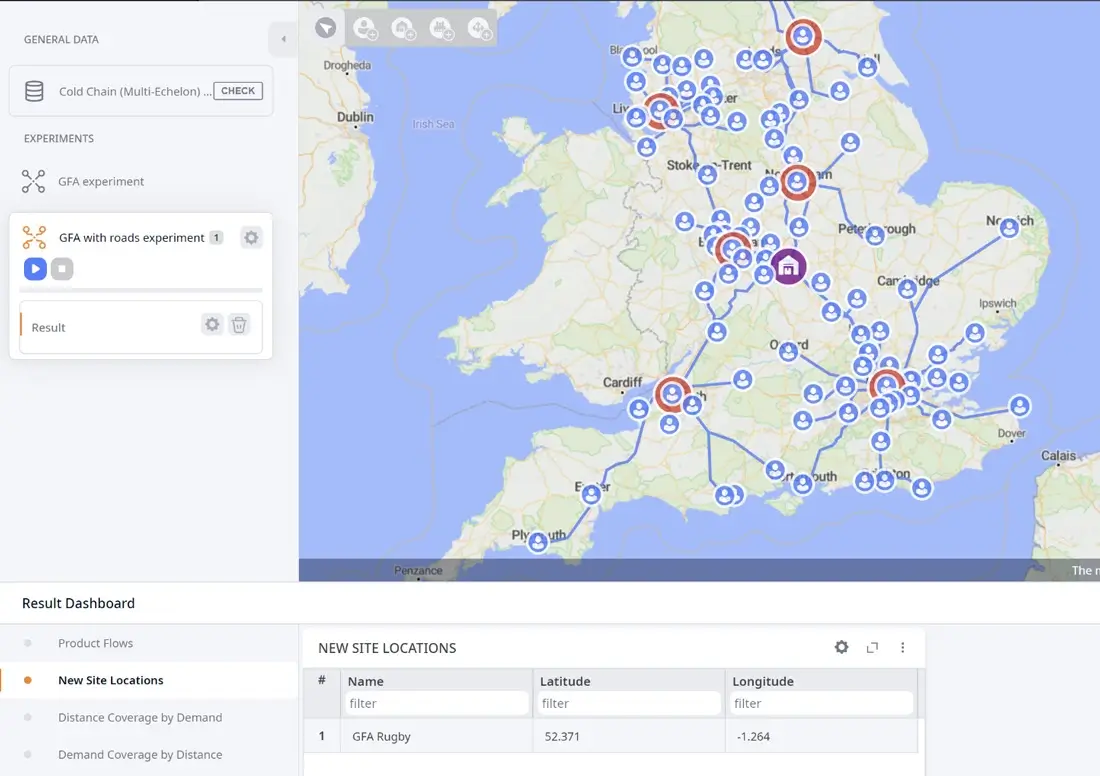
Task: Click the purple GFA warehouse marker on map
Action: coord(789,267)
